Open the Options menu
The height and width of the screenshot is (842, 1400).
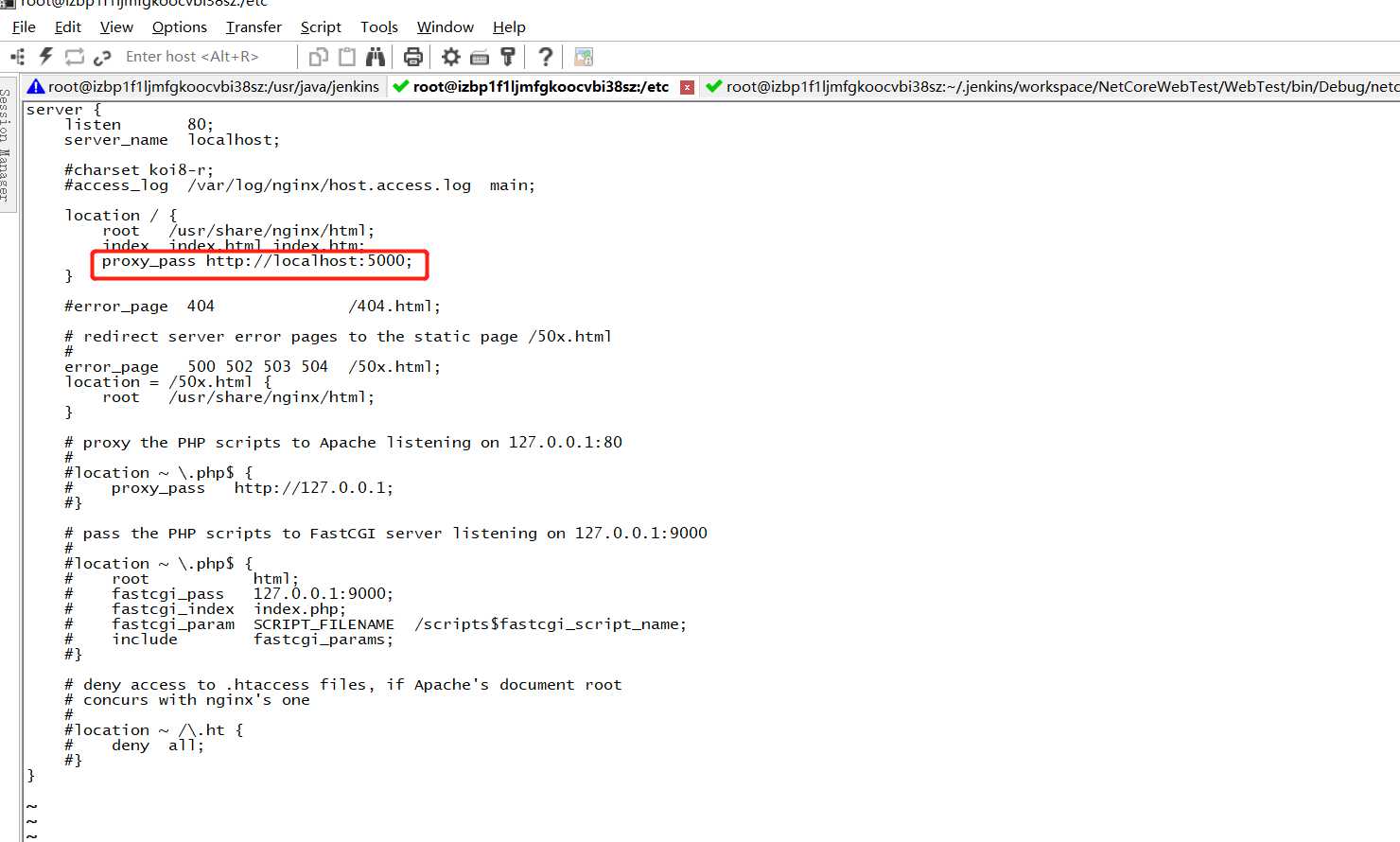click(179, 27)
